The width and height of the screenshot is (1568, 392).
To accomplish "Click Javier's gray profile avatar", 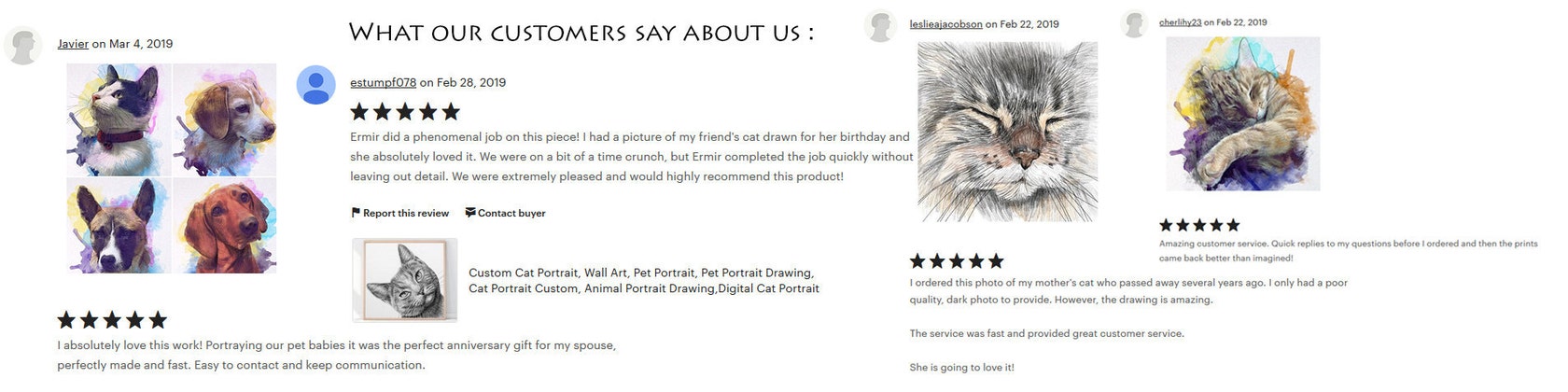I will point(22,46).
